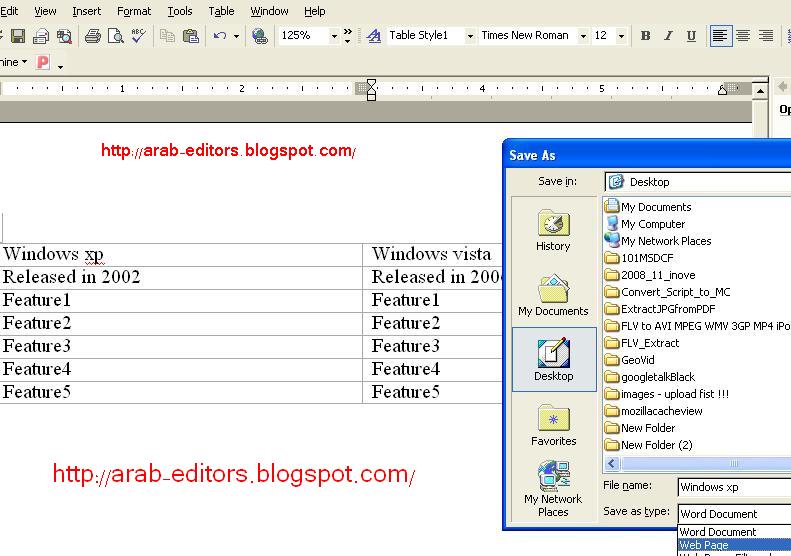Screen dimensions: 791x556
Task: Select the GeoVid folder
Action: pyautogui.click(x=630, y=360)
